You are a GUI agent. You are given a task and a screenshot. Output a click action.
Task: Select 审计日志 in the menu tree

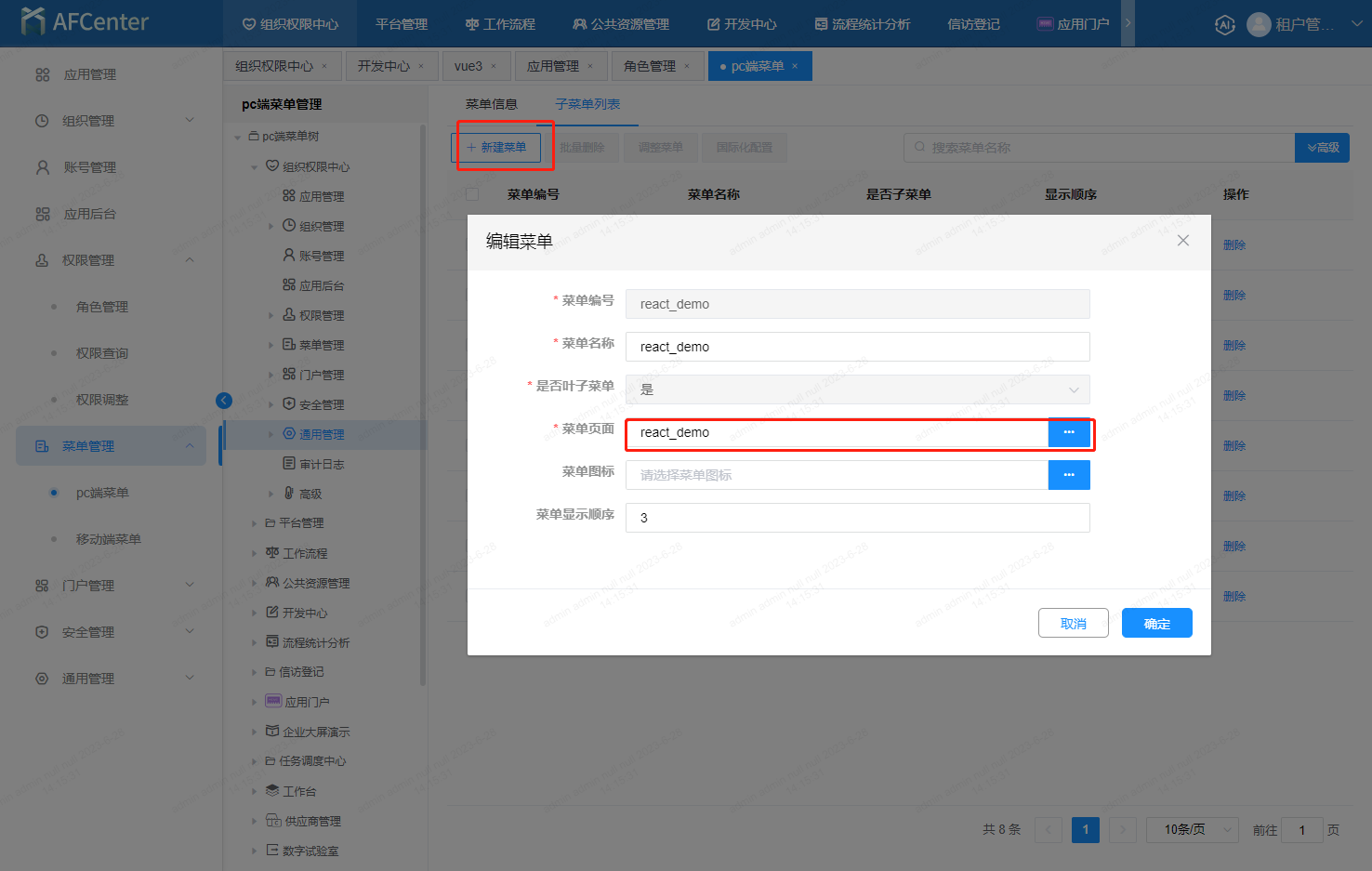point(321,464)
